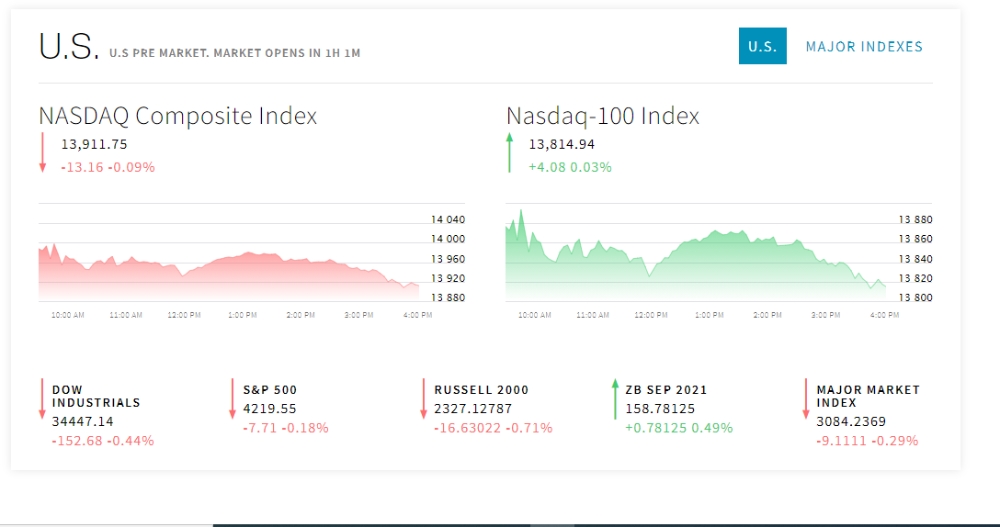Select the U.S. tab
The width and height of the screenshot is (1000, 527).
[762, 46]
